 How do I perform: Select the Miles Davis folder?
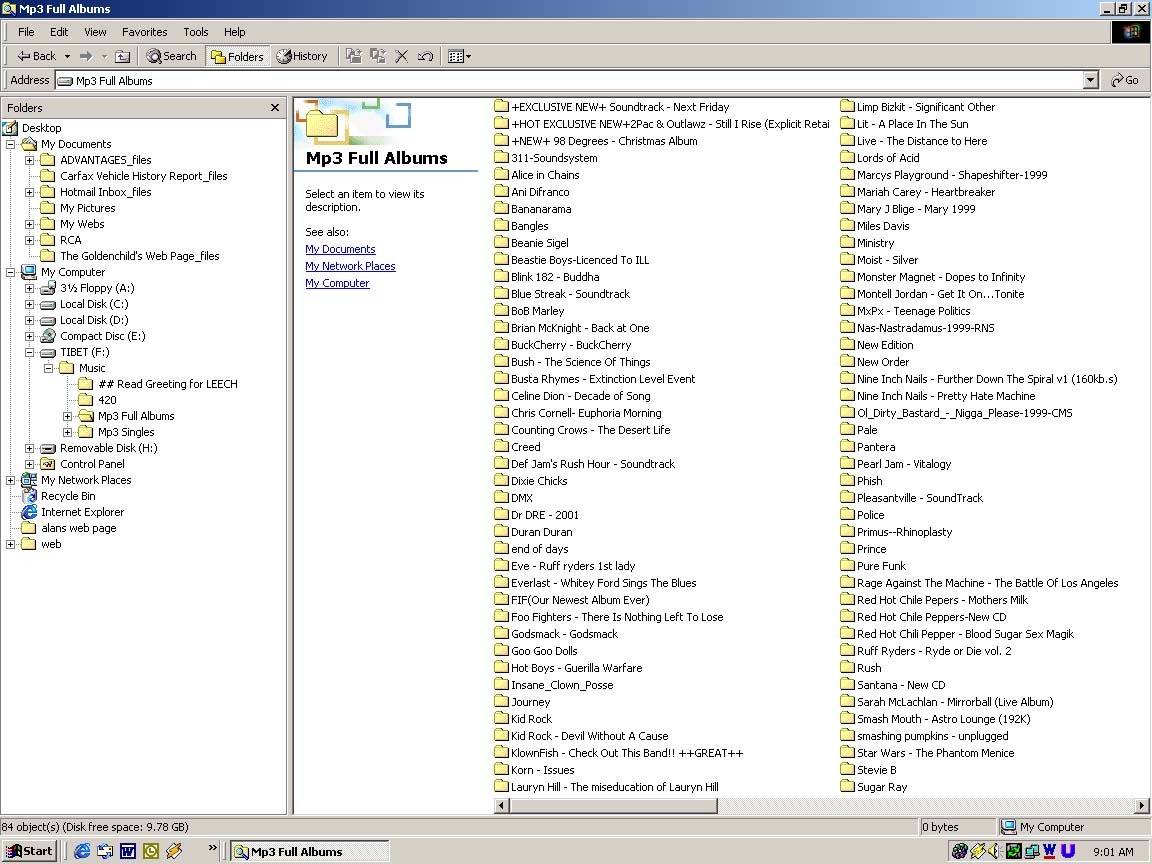[883, 226]
